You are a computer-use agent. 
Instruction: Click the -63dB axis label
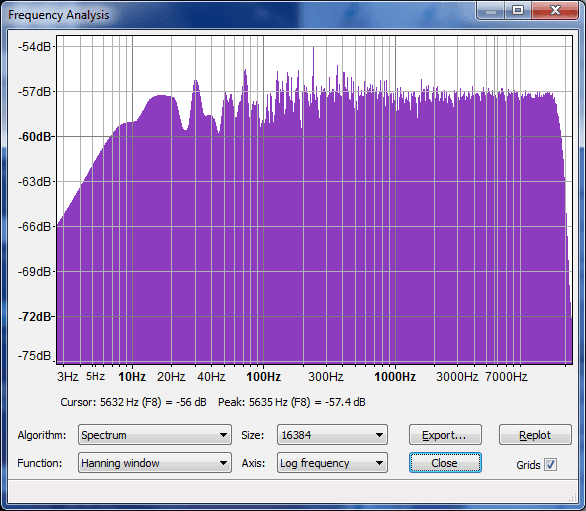tap(34, 182)
